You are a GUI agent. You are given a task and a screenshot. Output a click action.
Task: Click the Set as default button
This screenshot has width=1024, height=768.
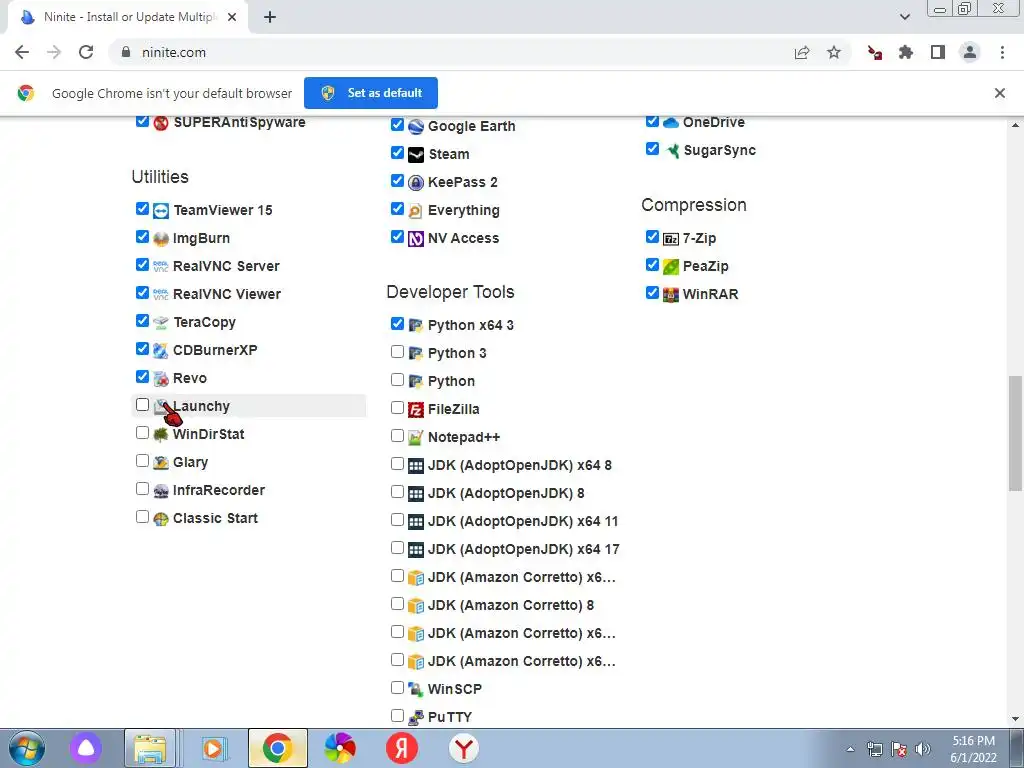371,93
